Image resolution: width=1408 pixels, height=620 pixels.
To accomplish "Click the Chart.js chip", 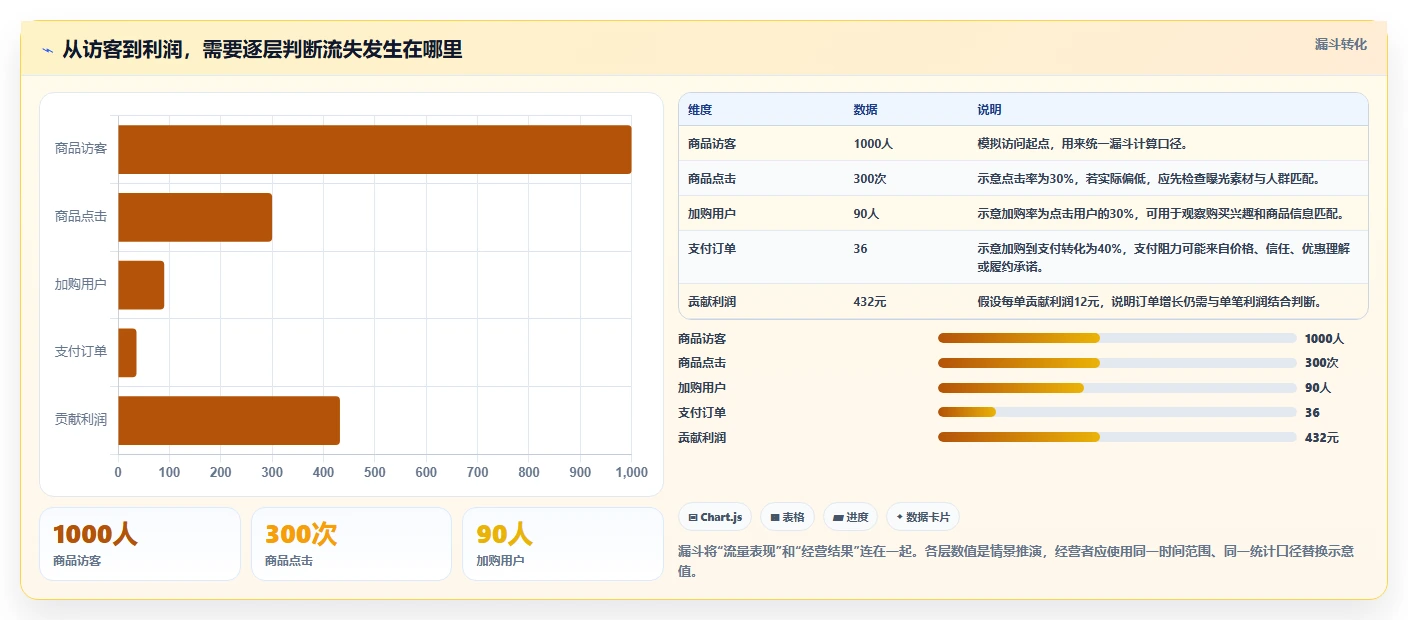I will pos(715,517).
